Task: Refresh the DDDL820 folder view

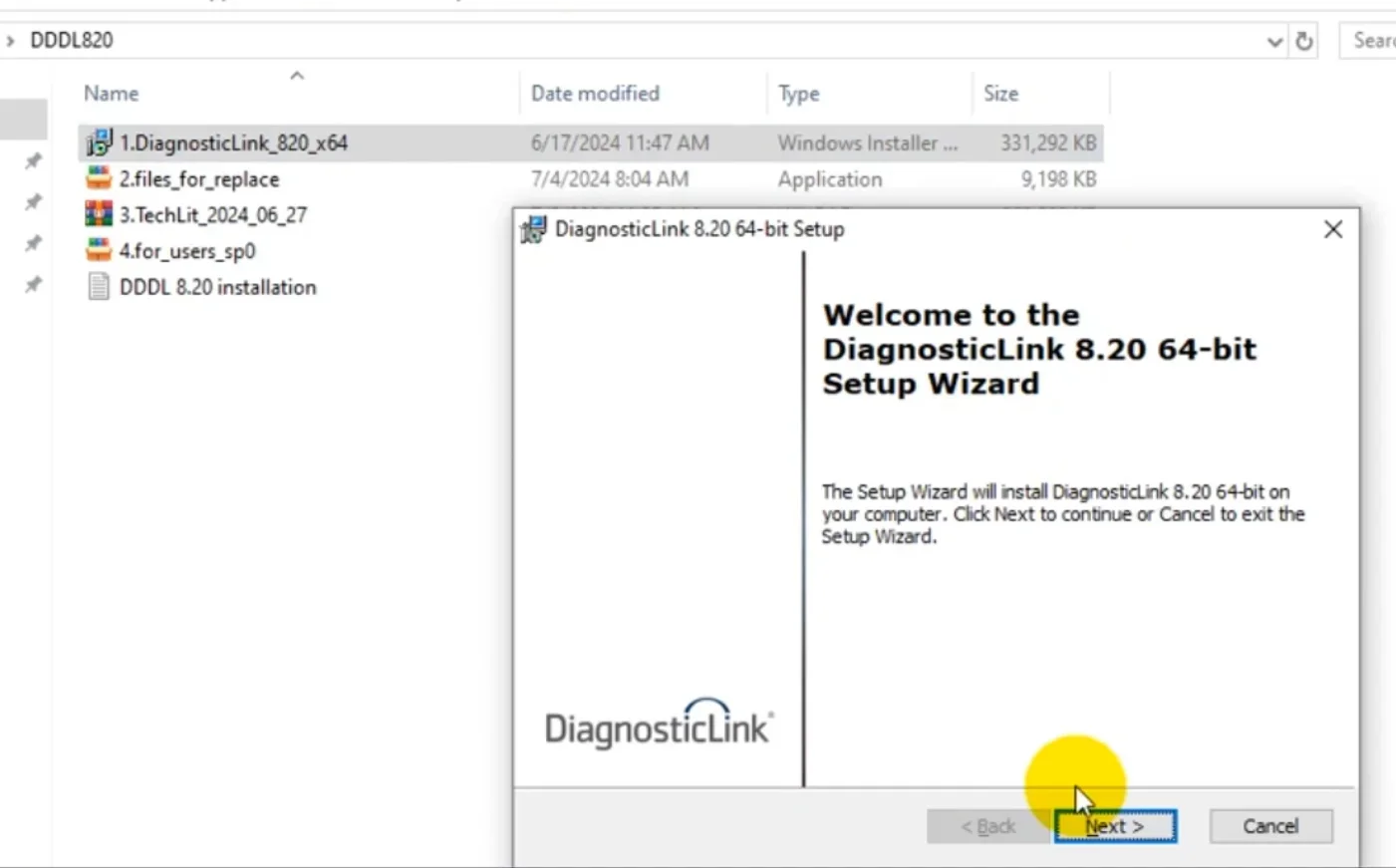Action: [1303, 41]
